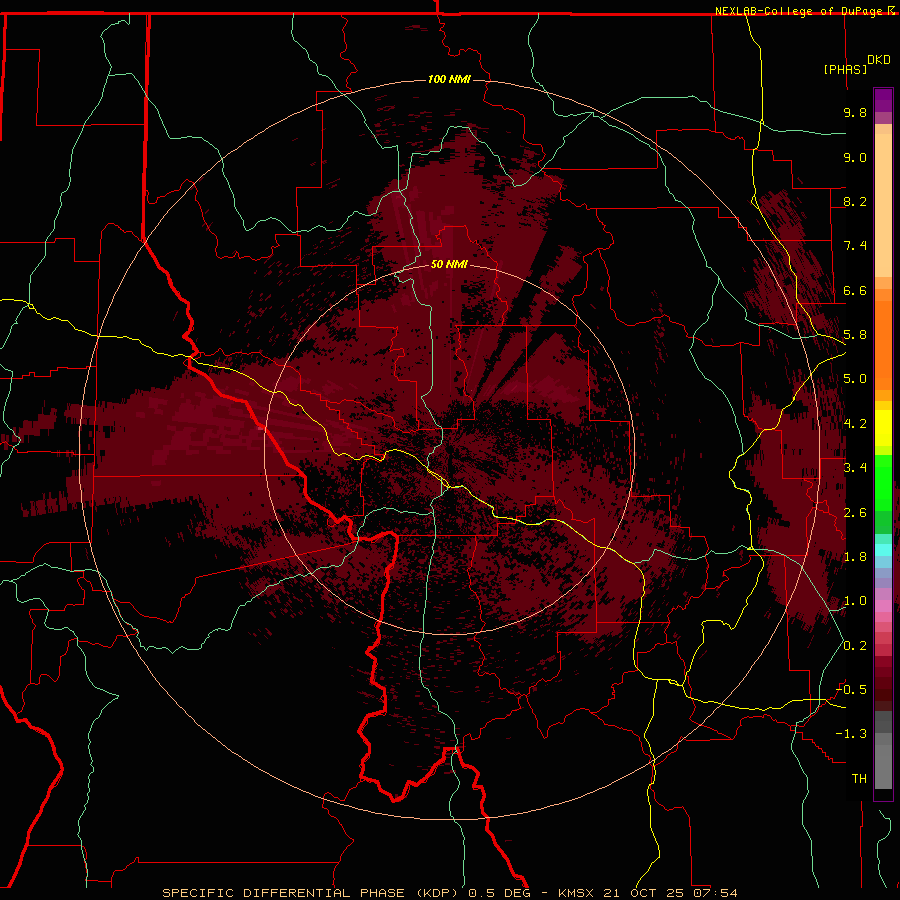Click the 0.2 value on the scale
Viewport: 900px width, 900px height.
[855, 646]
